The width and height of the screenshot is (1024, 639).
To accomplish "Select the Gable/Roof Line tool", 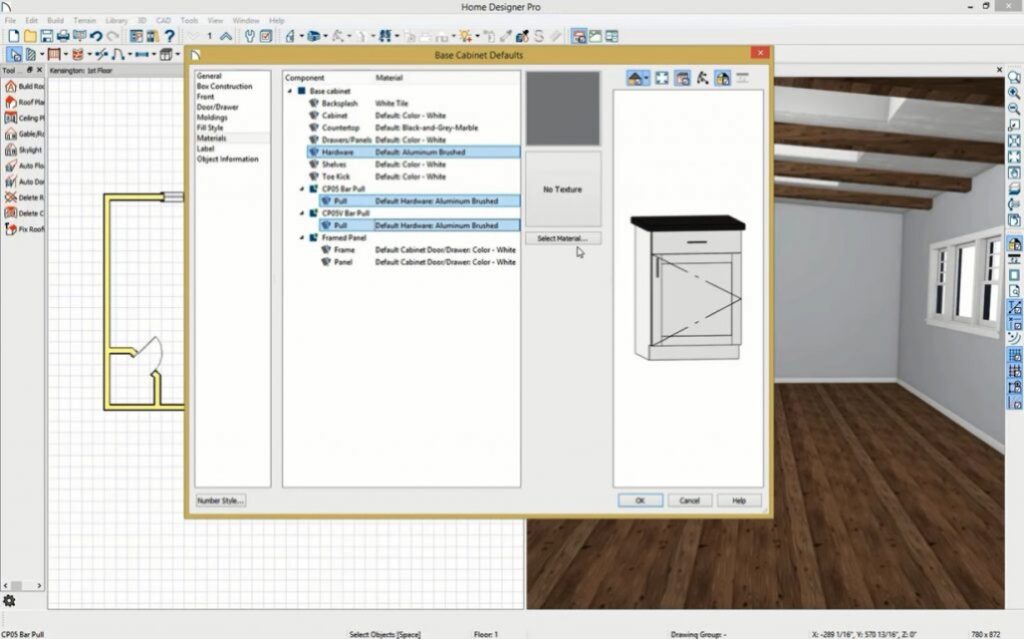I will click(x=10, y=134).
